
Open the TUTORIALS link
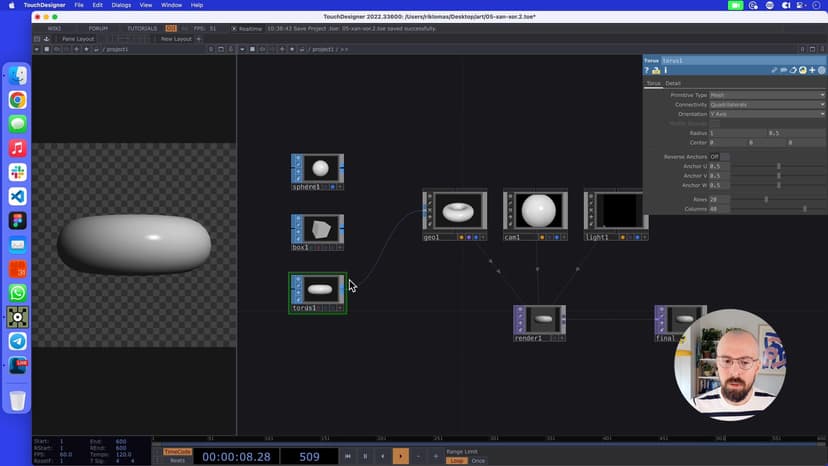tap(141, 28)
